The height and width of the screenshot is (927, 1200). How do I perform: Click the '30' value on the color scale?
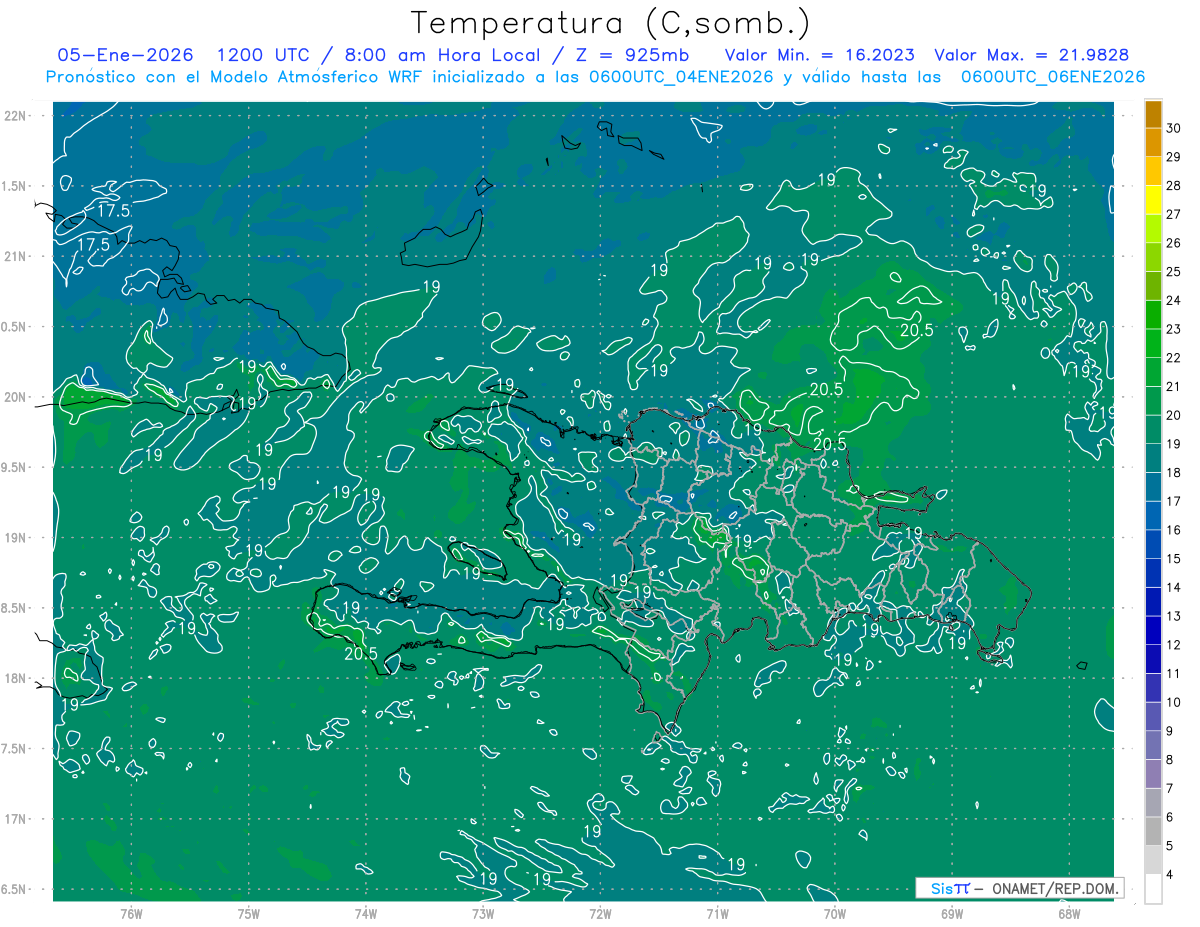[1174, 128]
